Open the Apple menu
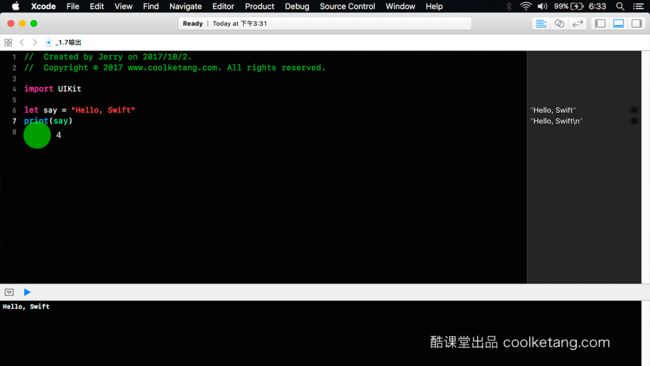 (15, 6)
